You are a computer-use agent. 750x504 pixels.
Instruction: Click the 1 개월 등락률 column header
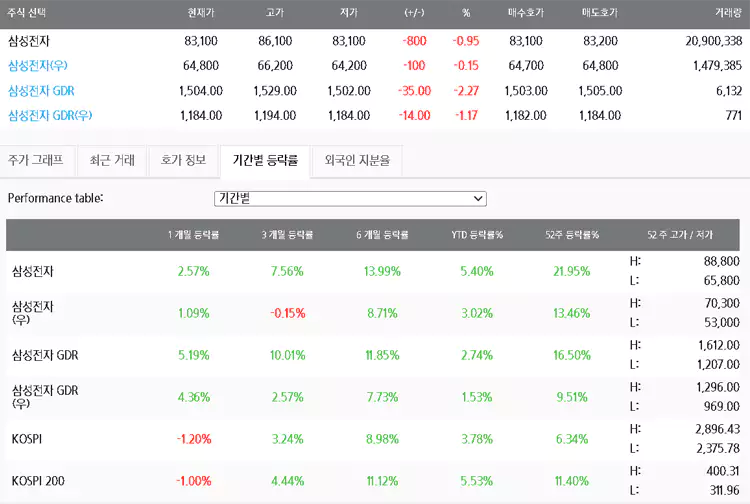click(193, 235)
